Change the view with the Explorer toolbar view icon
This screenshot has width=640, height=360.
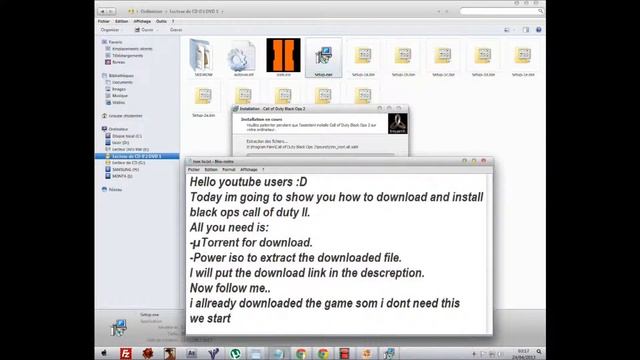[507, 30]
